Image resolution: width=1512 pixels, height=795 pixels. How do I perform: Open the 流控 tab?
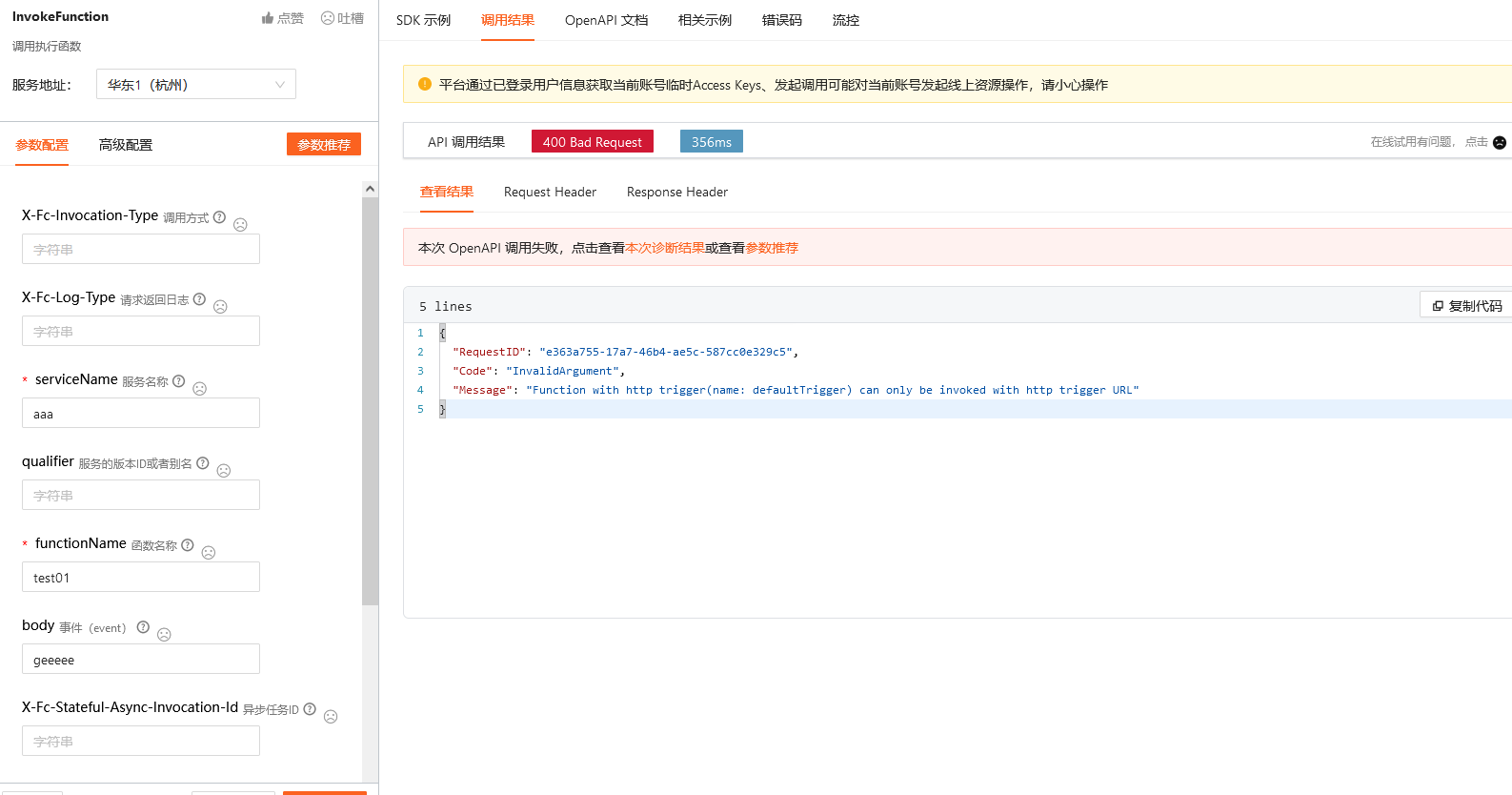(x=846, y=20)
